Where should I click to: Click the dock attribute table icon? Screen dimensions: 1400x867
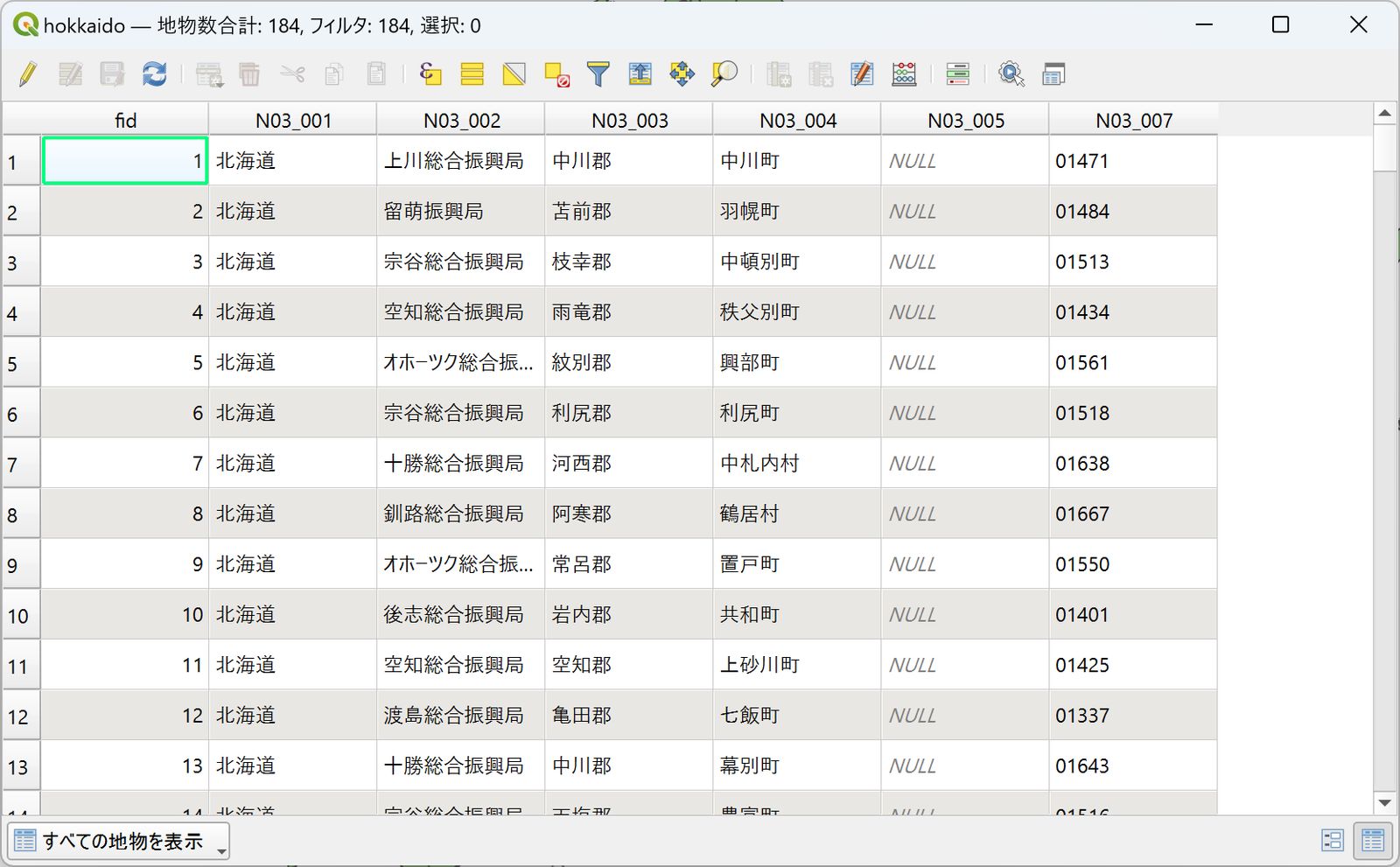[1053, 74]
